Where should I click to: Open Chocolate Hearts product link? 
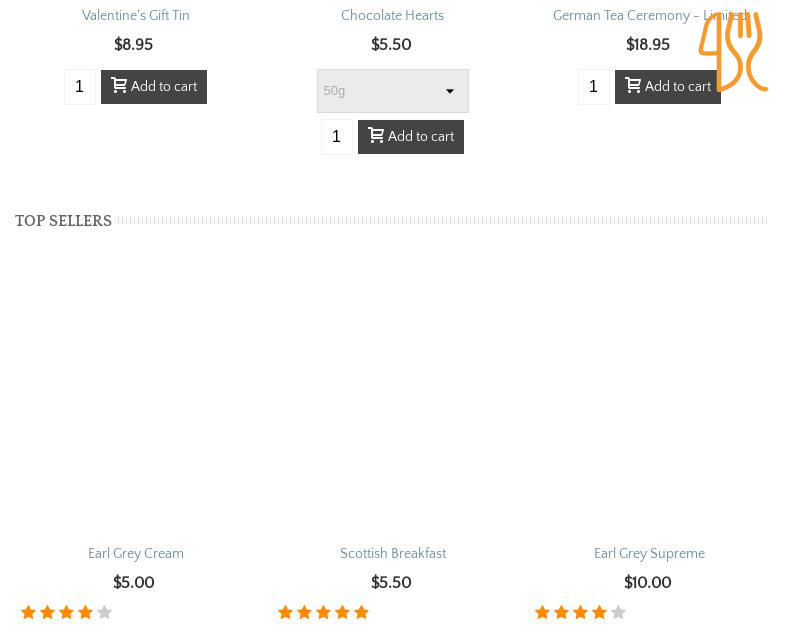392,16
